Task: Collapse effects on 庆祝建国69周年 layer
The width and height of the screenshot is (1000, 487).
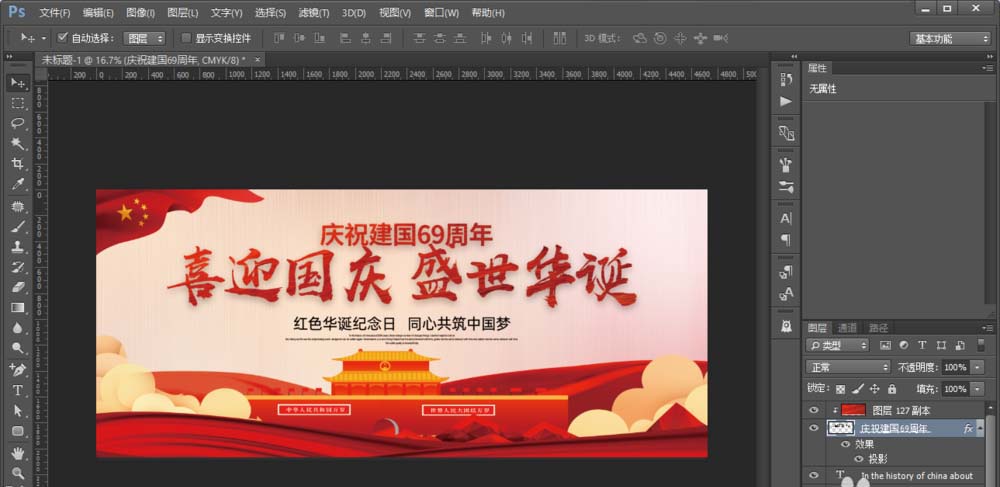Action: (x=980, y=428)
